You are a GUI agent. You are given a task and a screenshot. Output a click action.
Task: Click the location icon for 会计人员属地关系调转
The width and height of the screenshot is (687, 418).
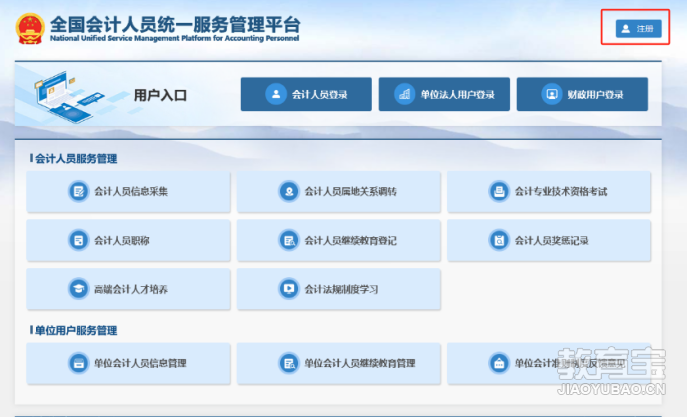coord(289,191)
